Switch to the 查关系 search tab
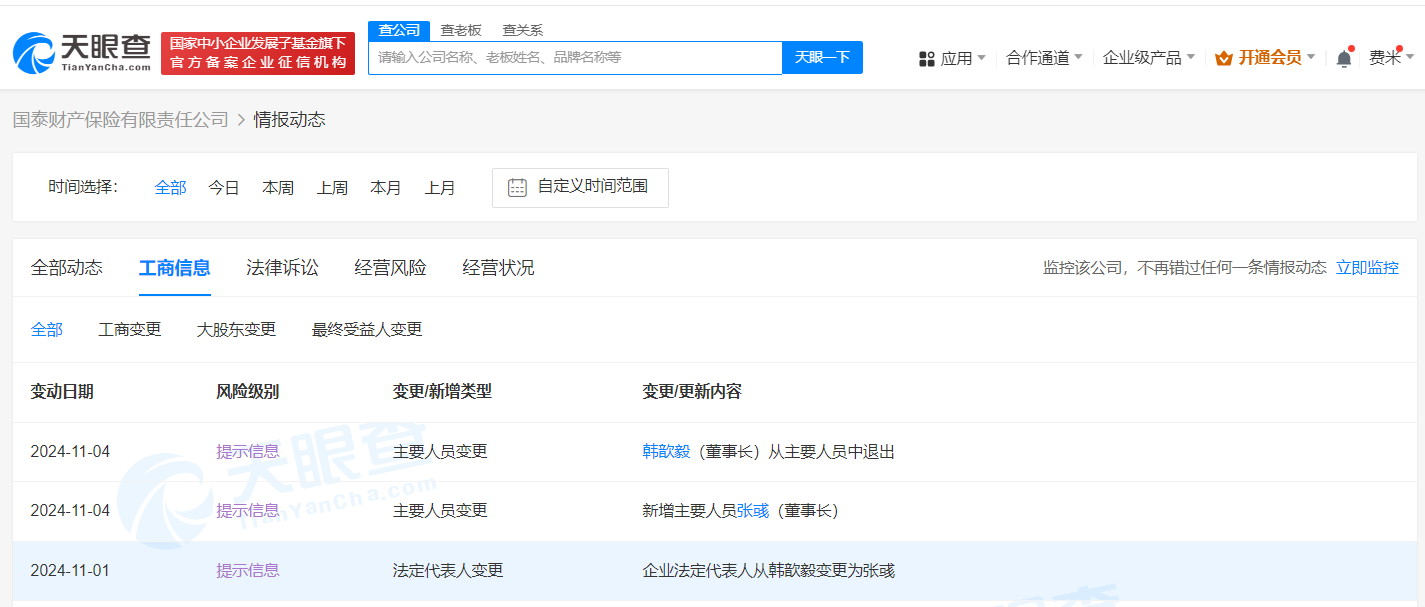This screenshot has width=1425, height=607. pyautogui.click(x=522, y=30)
